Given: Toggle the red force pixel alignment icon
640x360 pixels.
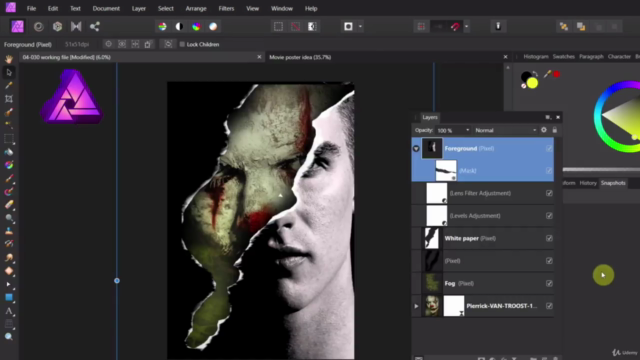Looking at the screenshot, I should [x=421, y=27].
